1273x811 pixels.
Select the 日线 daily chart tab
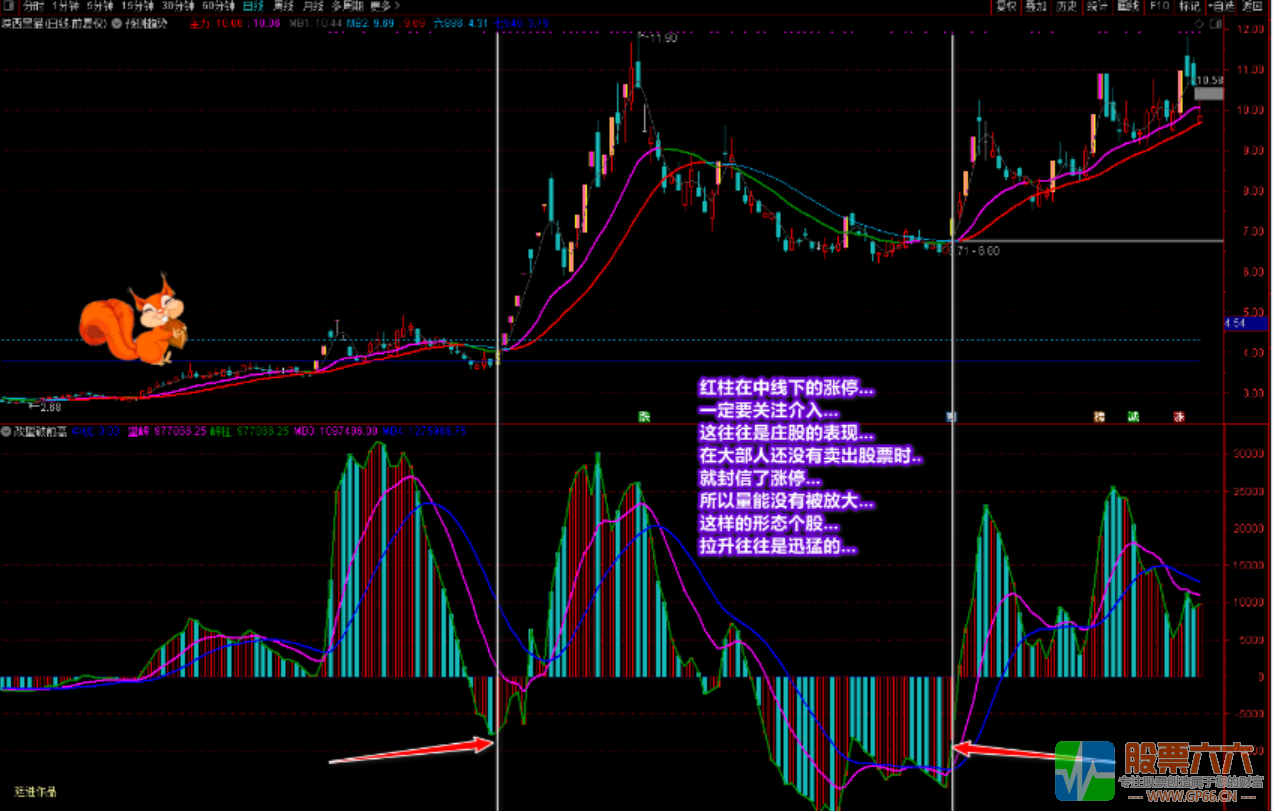point(254,5)
